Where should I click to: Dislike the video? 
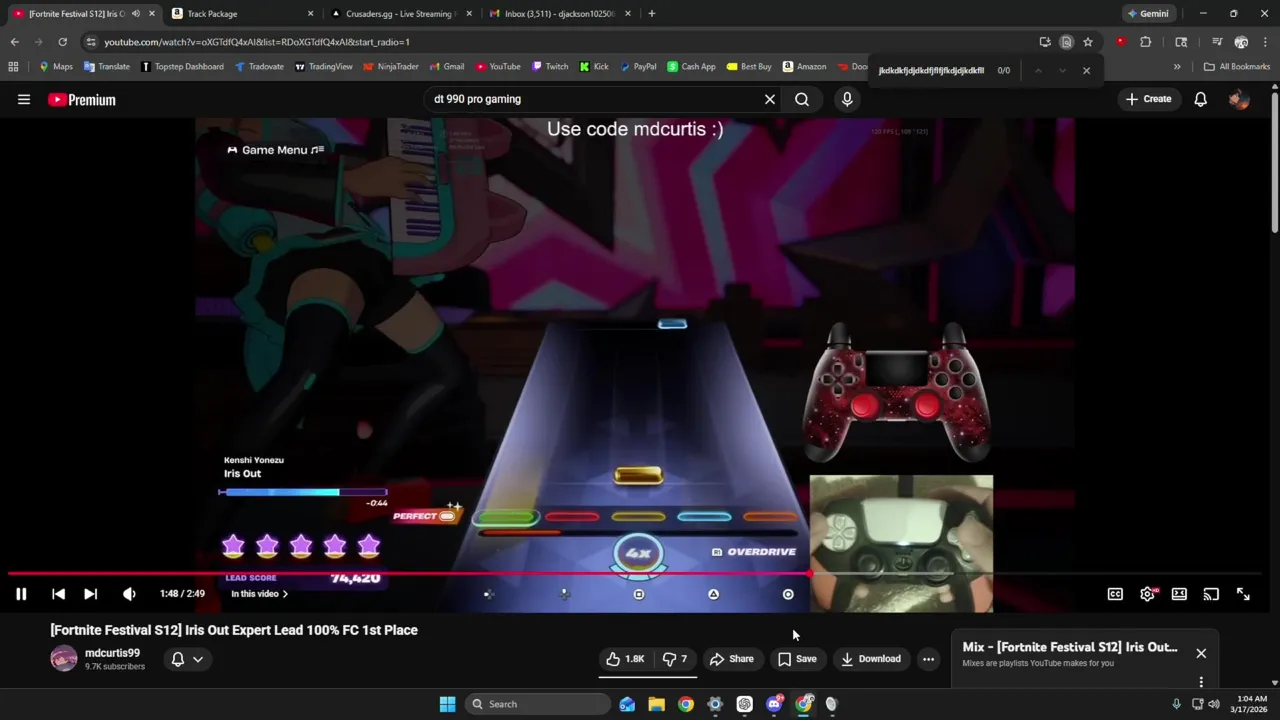(x=675, y=659)
